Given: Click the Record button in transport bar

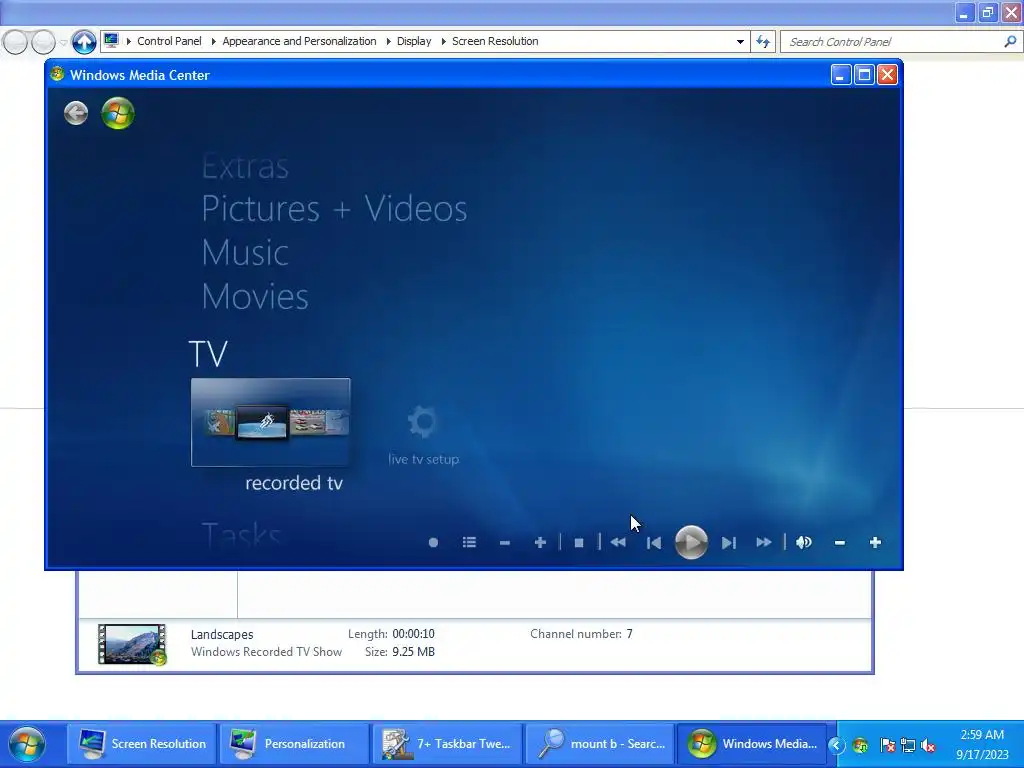Looking at the screenshot, I should [x=433, y=543].
